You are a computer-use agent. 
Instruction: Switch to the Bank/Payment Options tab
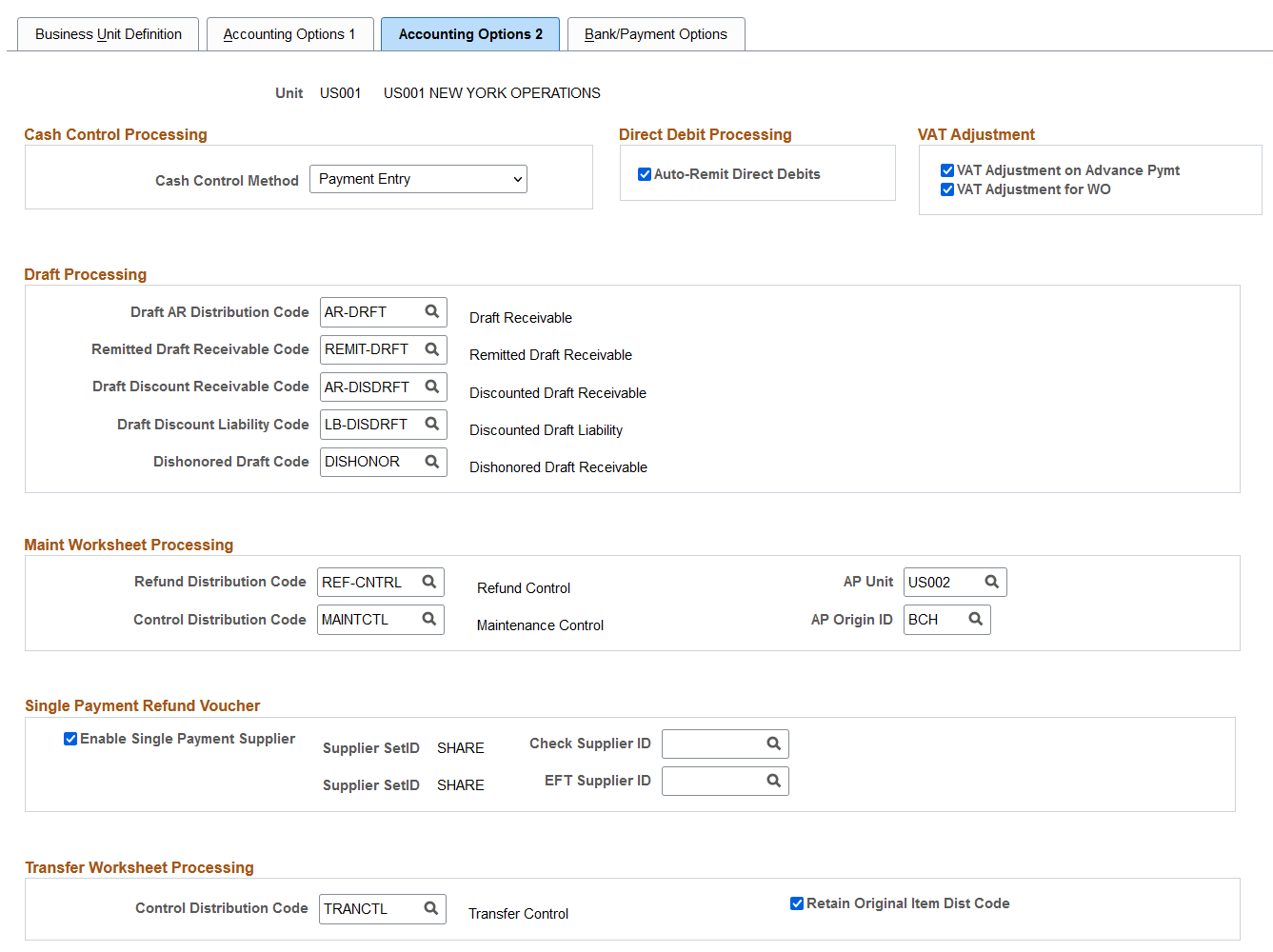click(656, 33)
